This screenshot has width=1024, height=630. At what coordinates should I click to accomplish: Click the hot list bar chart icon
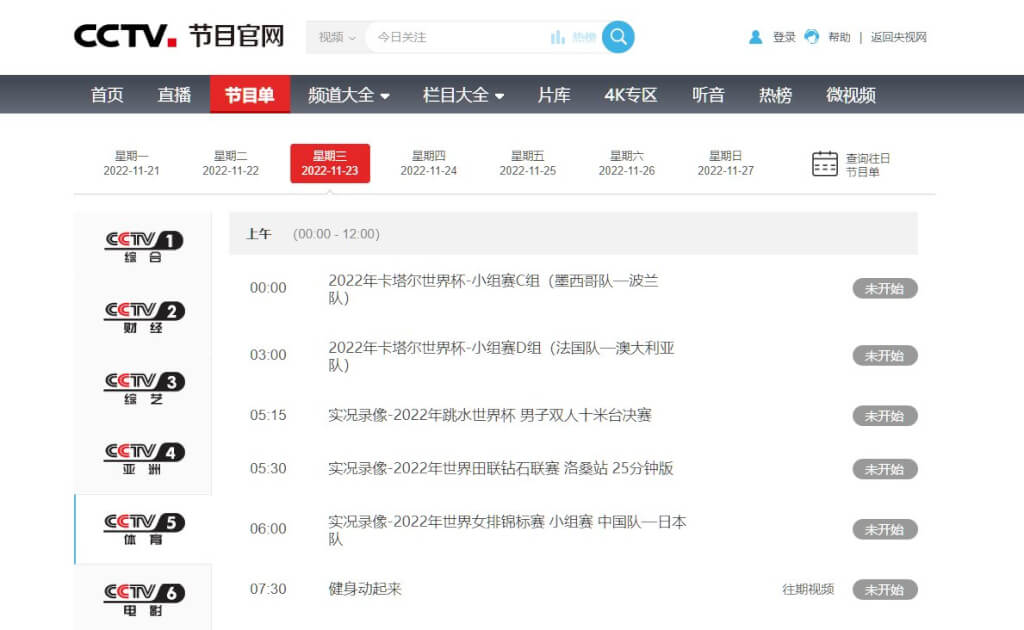click(x=558, y=37)
